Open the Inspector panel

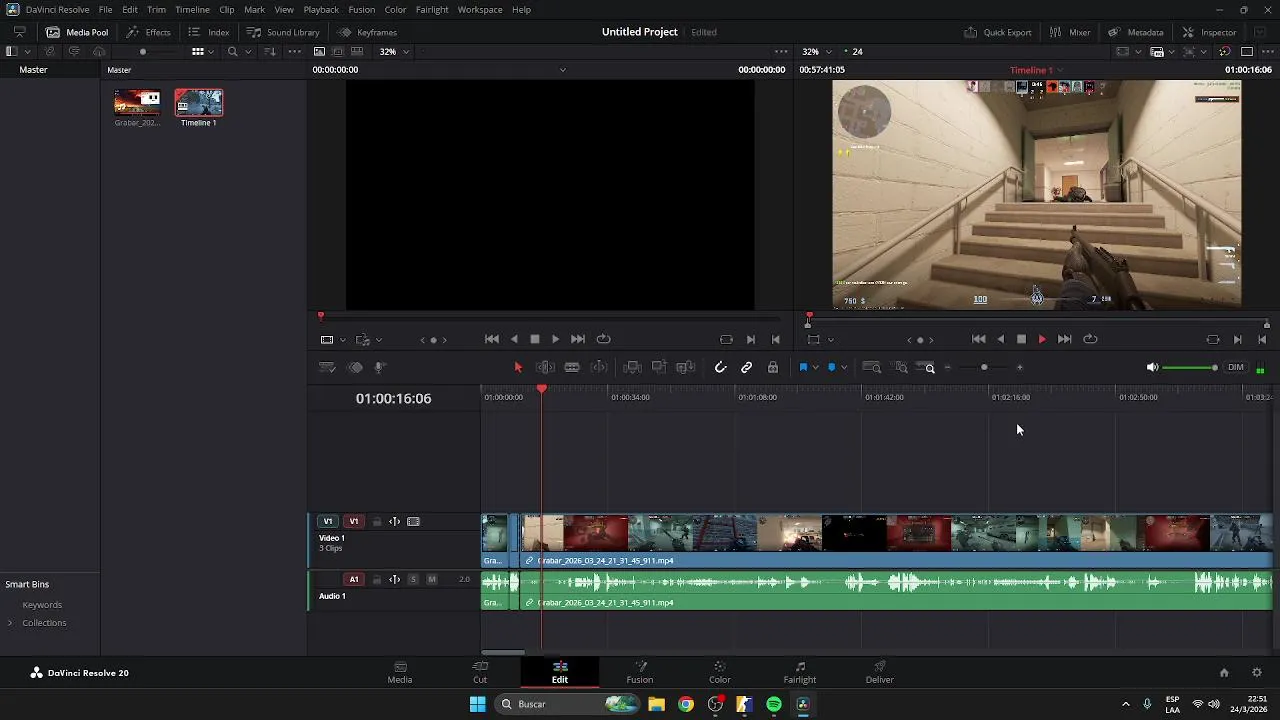(x=1209, y=32)
